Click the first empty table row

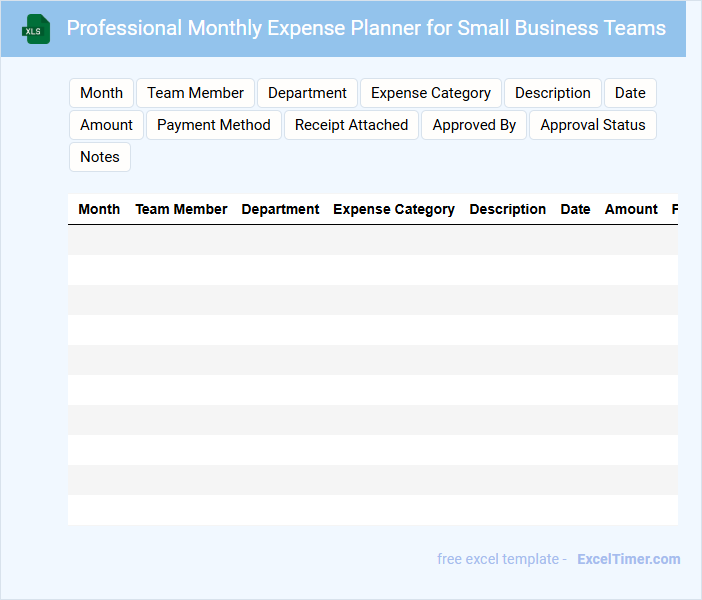[x=372, y=240]
